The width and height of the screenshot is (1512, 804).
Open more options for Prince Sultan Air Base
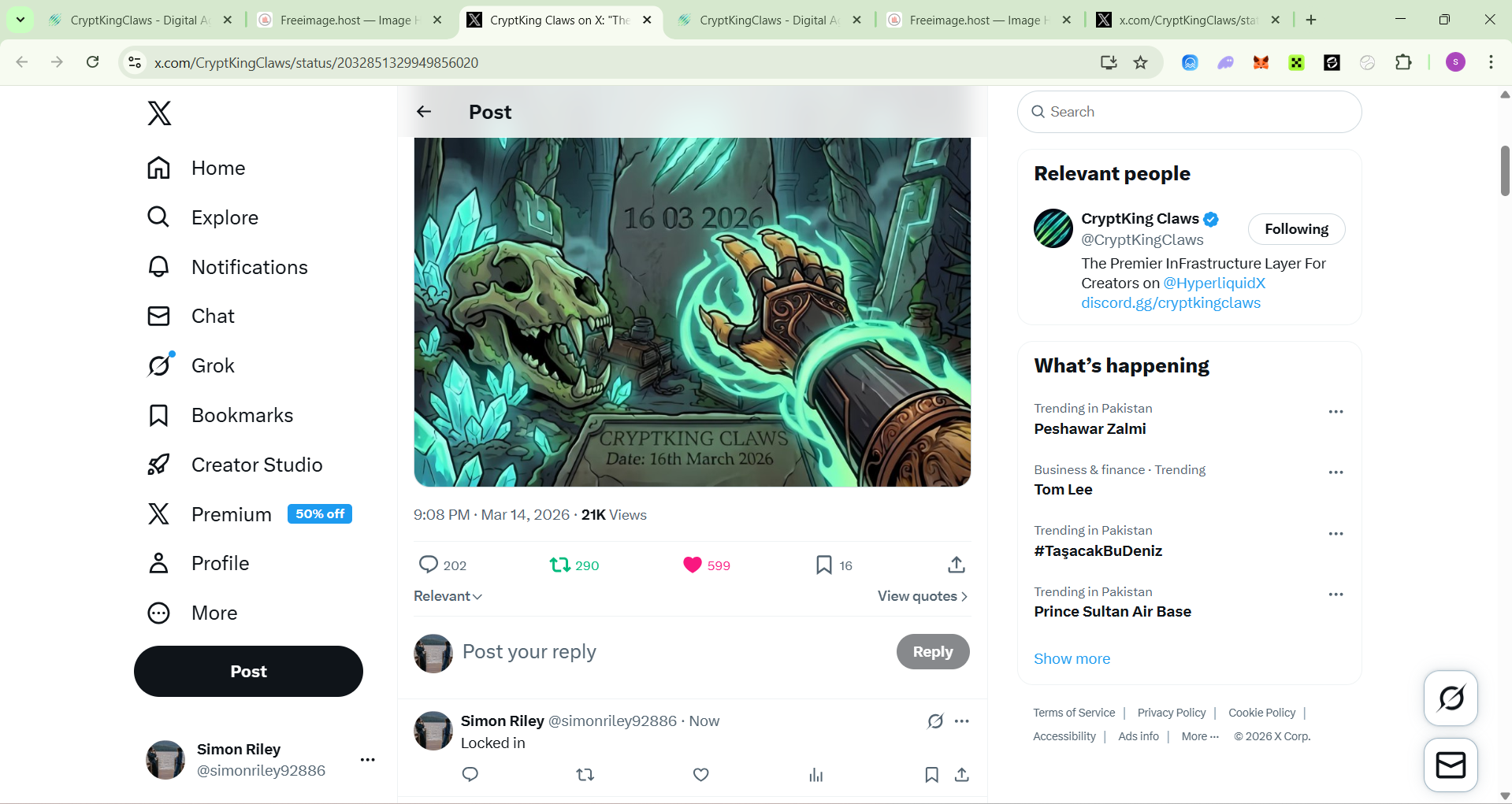[x=1336, y=595]
